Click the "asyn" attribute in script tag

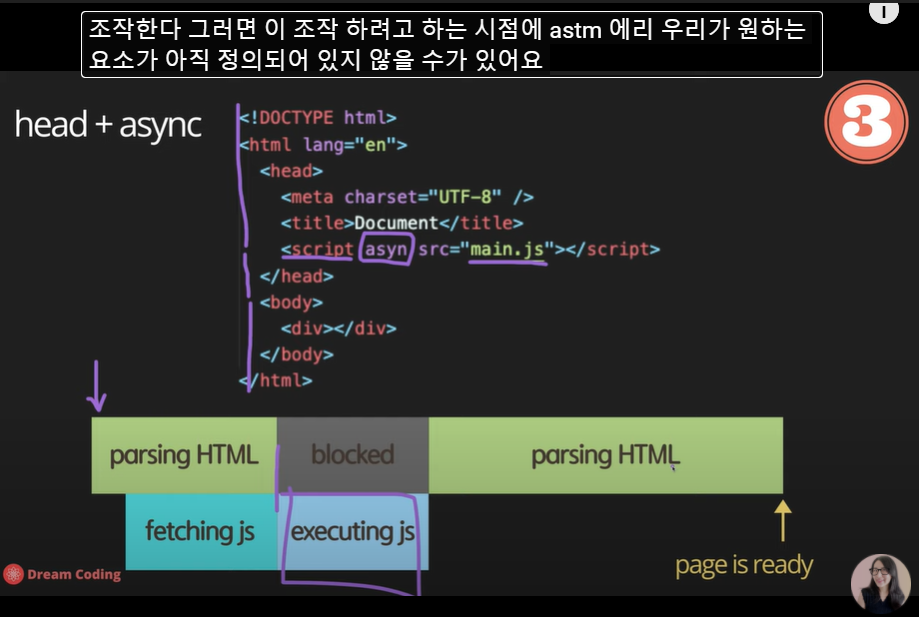click(386, 249)
